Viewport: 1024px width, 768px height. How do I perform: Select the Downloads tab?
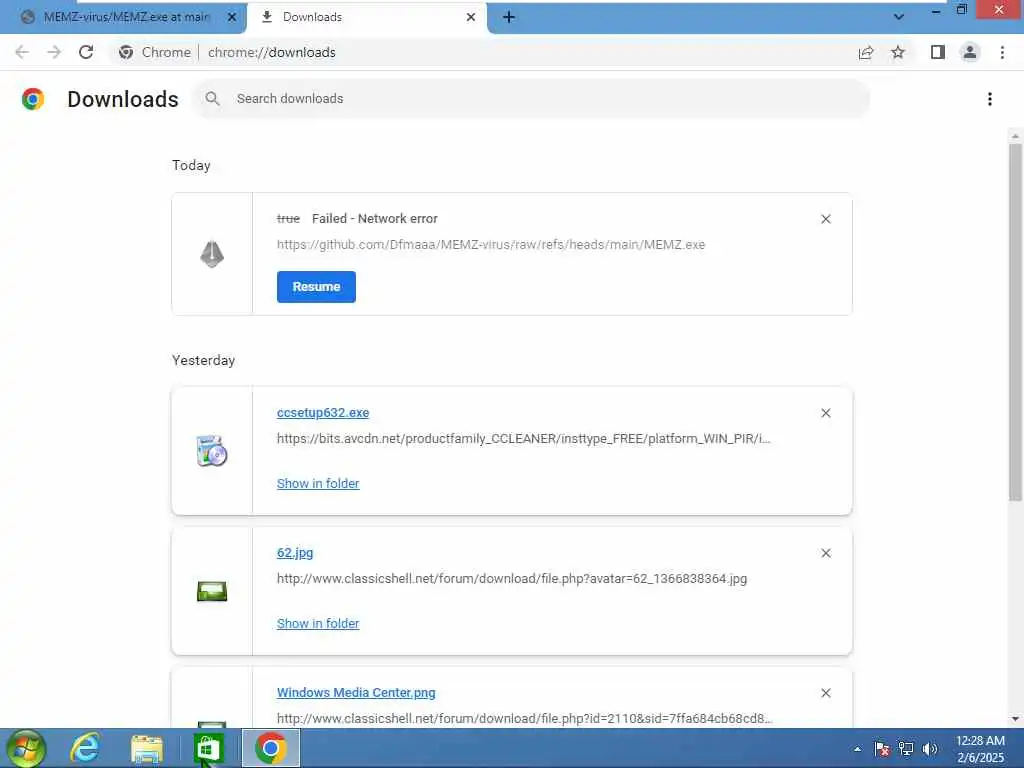point(366,17)
